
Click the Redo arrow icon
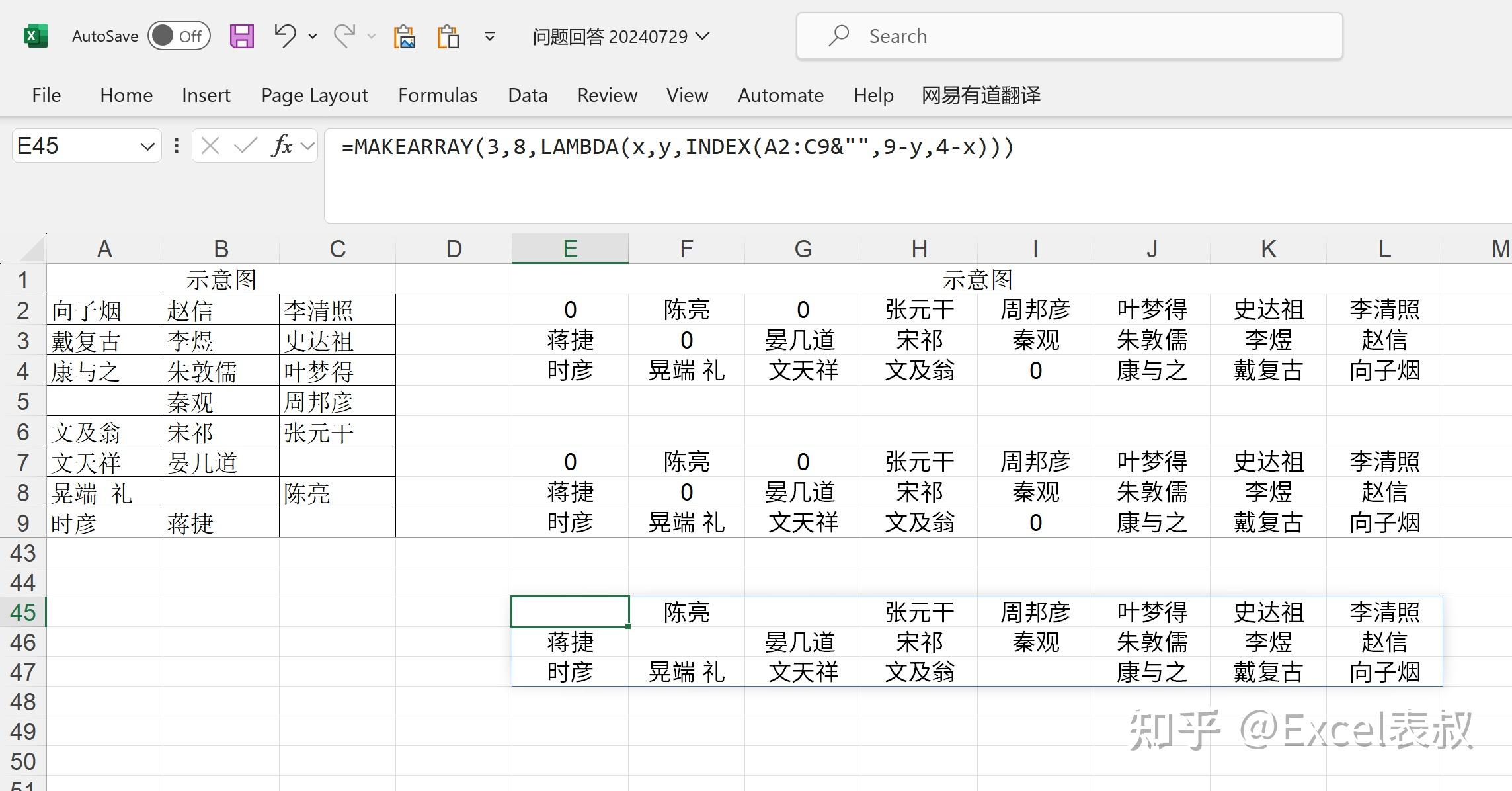point(344,36)
